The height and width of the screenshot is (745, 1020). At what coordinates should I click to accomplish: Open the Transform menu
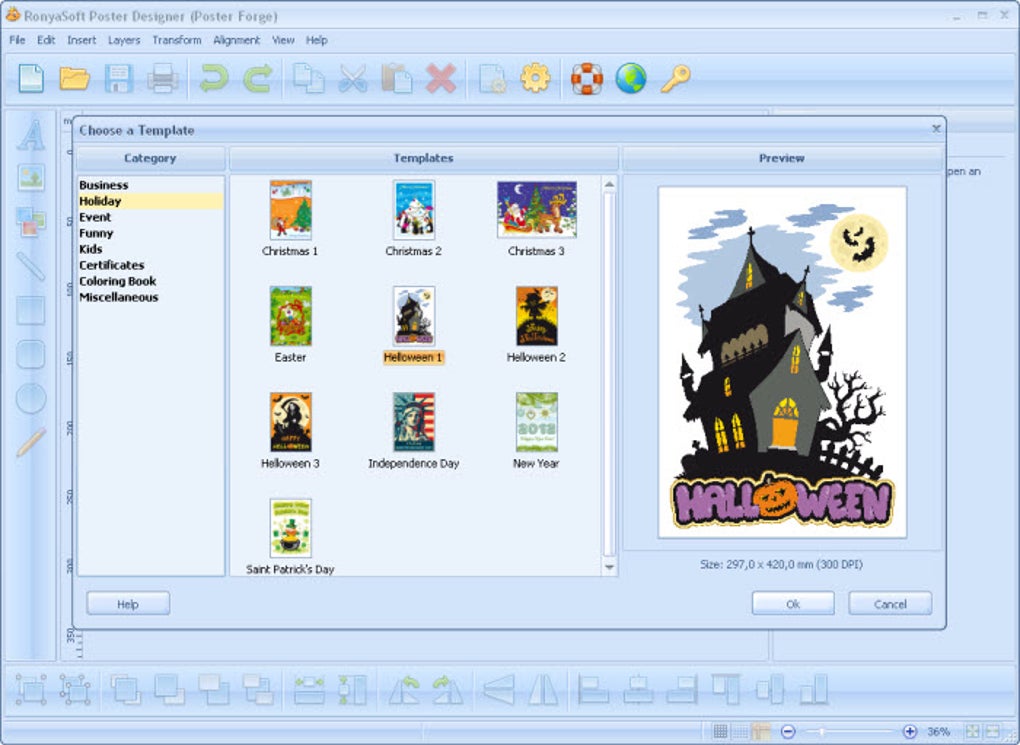[177, 40]
